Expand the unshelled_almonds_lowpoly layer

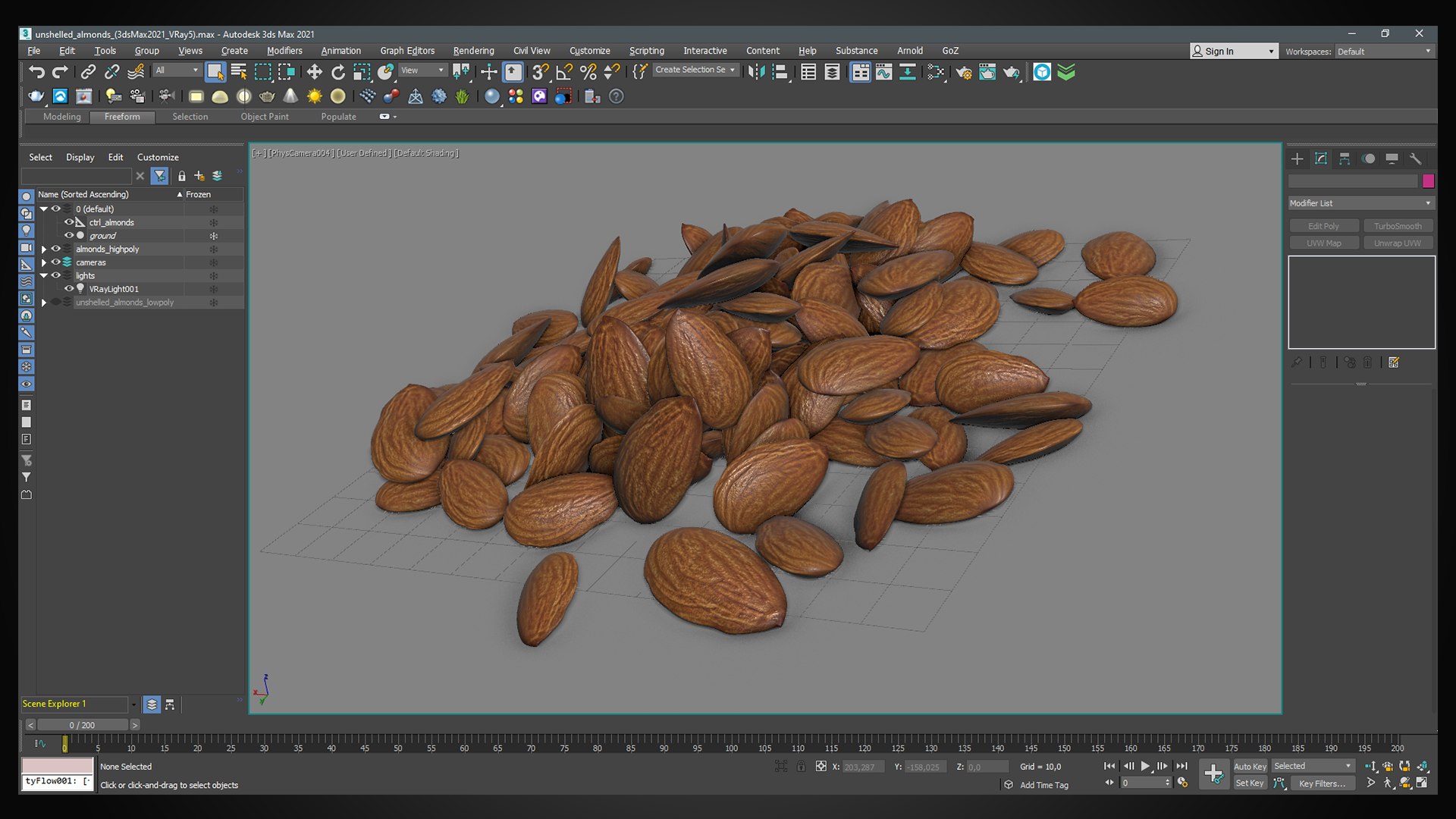click(44, 303)
